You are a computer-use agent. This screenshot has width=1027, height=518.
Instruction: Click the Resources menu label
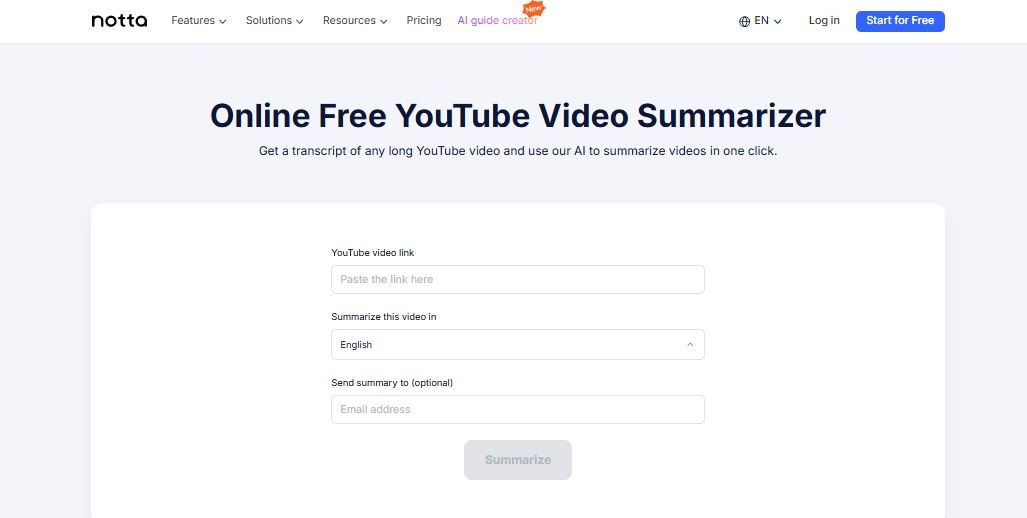349,21
